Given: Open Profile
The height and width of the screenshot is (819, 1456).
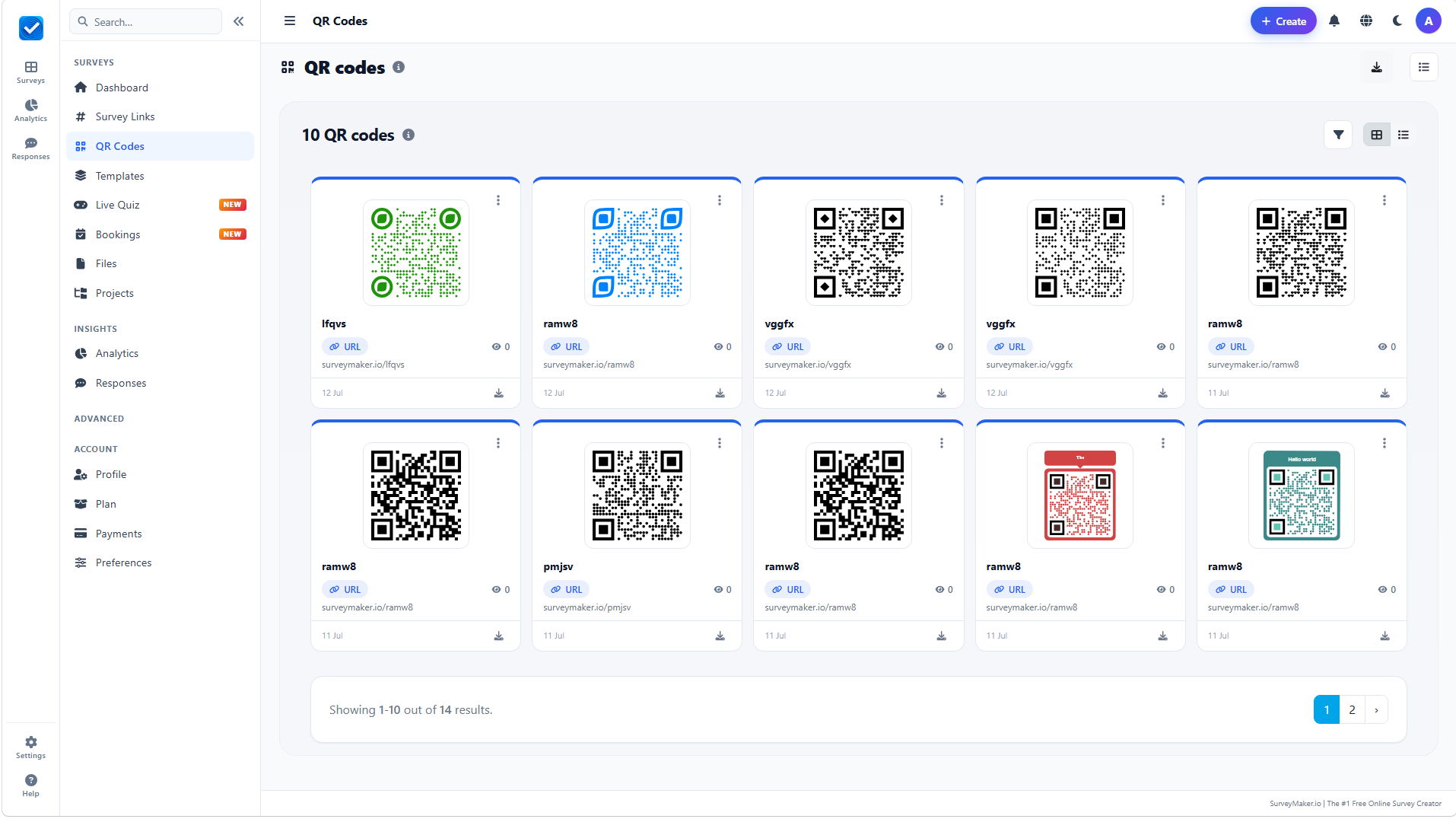Looking at the screenshot, I should pyautogui.click(x=160, y=474).
